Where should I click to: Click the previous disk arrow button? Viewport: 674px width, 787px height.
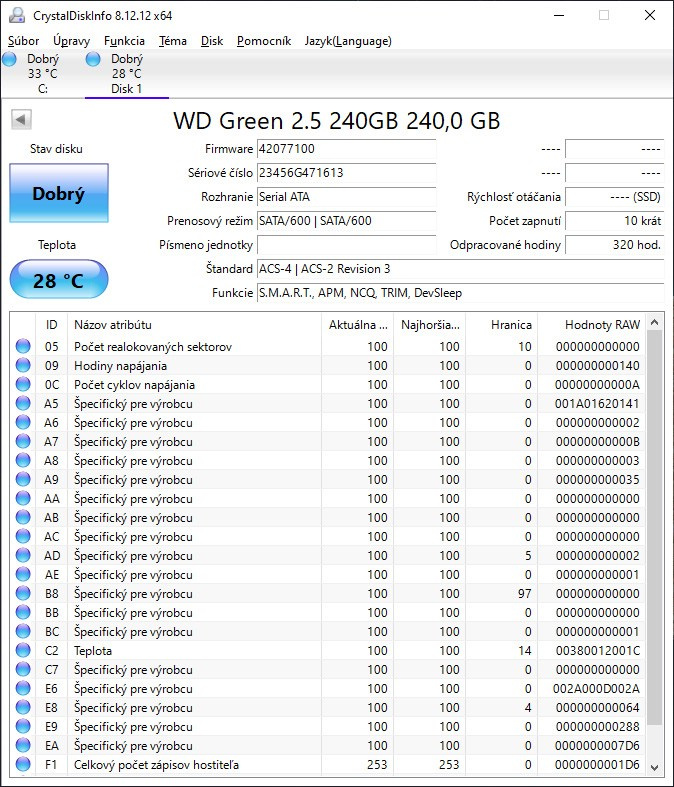(21, 120)
